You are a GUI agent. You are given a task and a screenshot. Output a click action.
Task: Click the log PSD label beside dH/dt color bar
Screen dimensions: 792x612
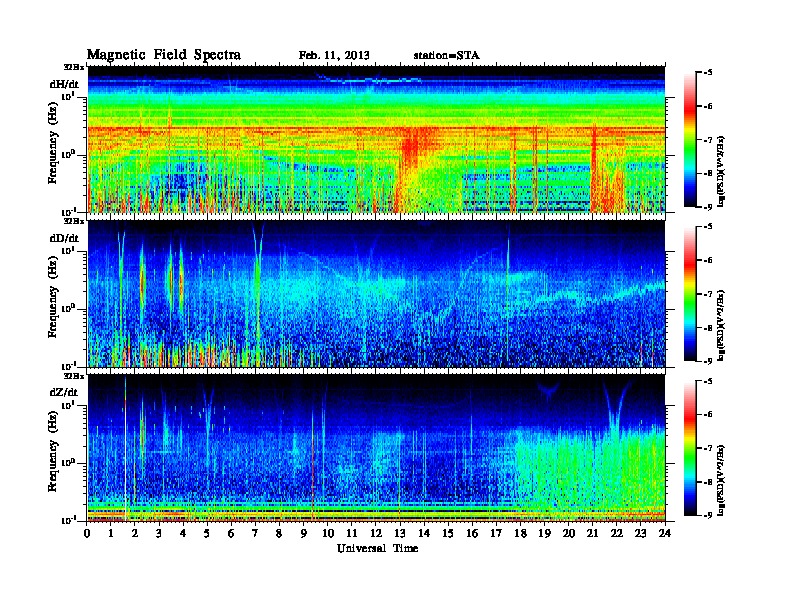click(721, 171)
